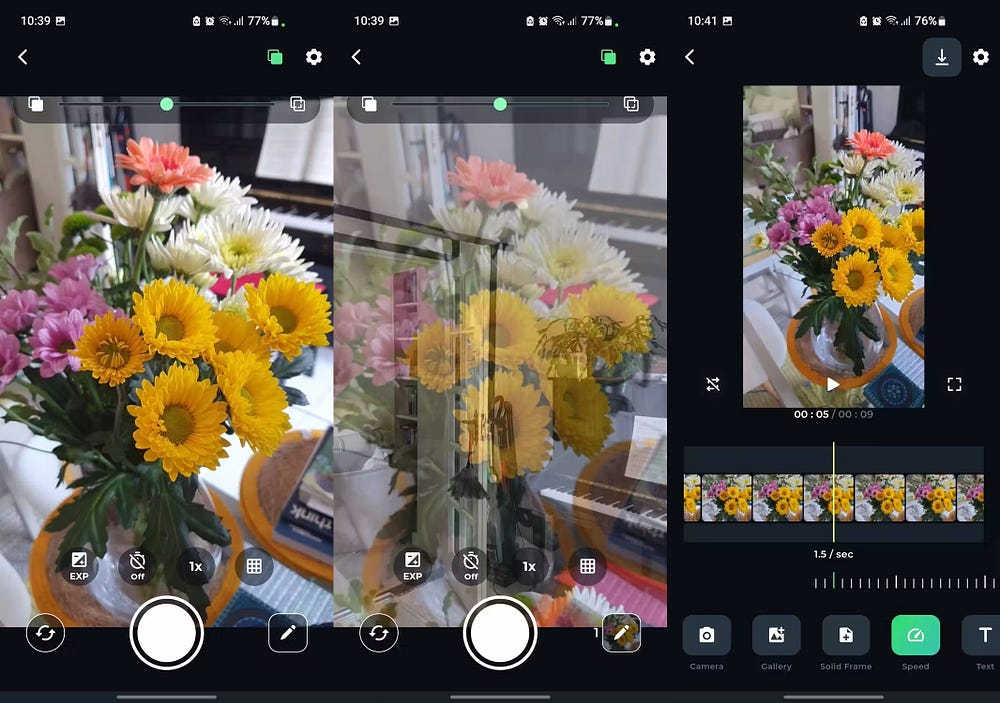Tap the download export button
The width and height of the screenshot is (1000, 703).
[x=942, y=57]
